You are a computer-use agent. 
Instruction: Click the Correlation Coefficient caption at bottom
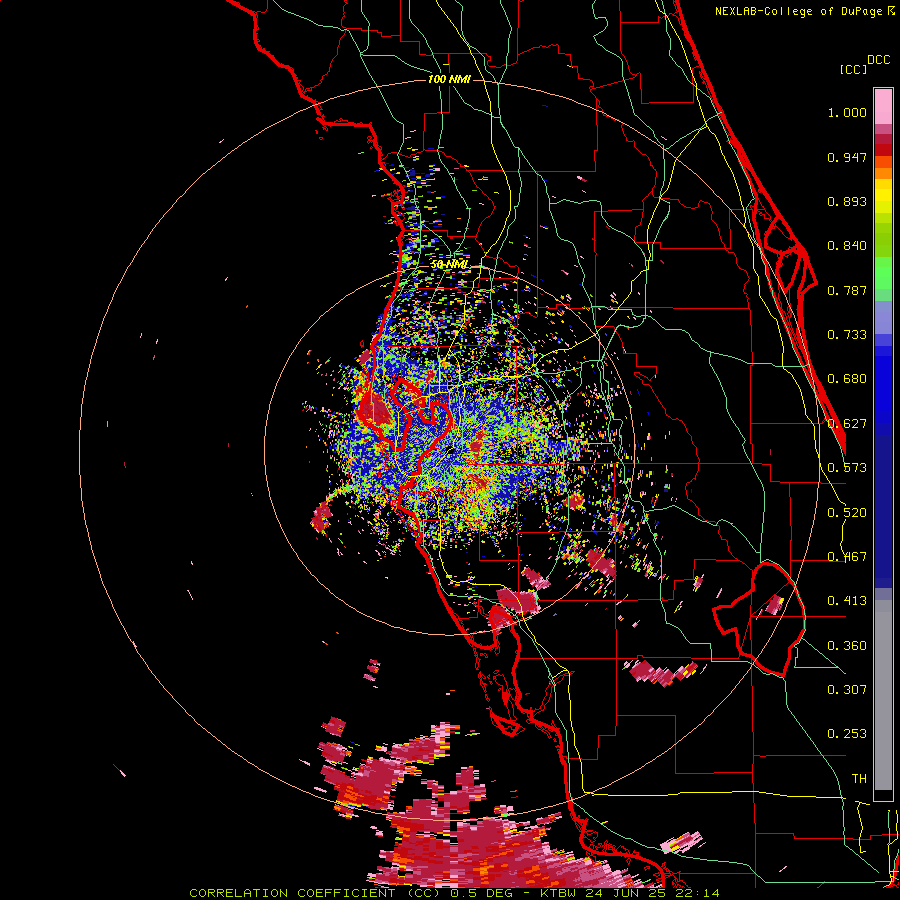coord(455,893)
